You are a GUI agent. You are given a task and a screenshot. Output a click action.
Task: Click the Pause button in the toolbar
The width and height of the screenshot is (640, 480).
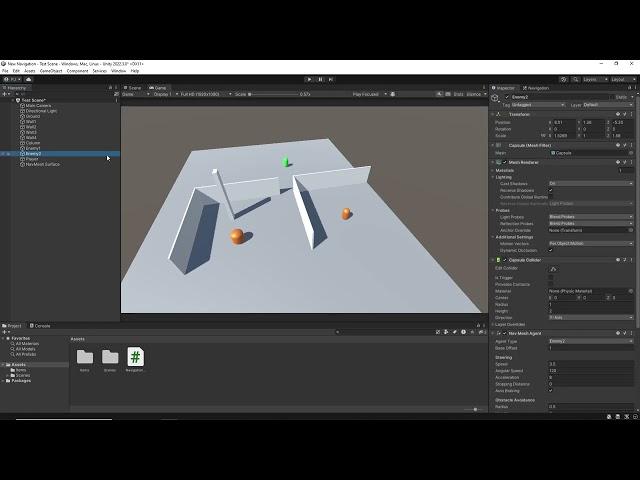(x=320, y=79)
